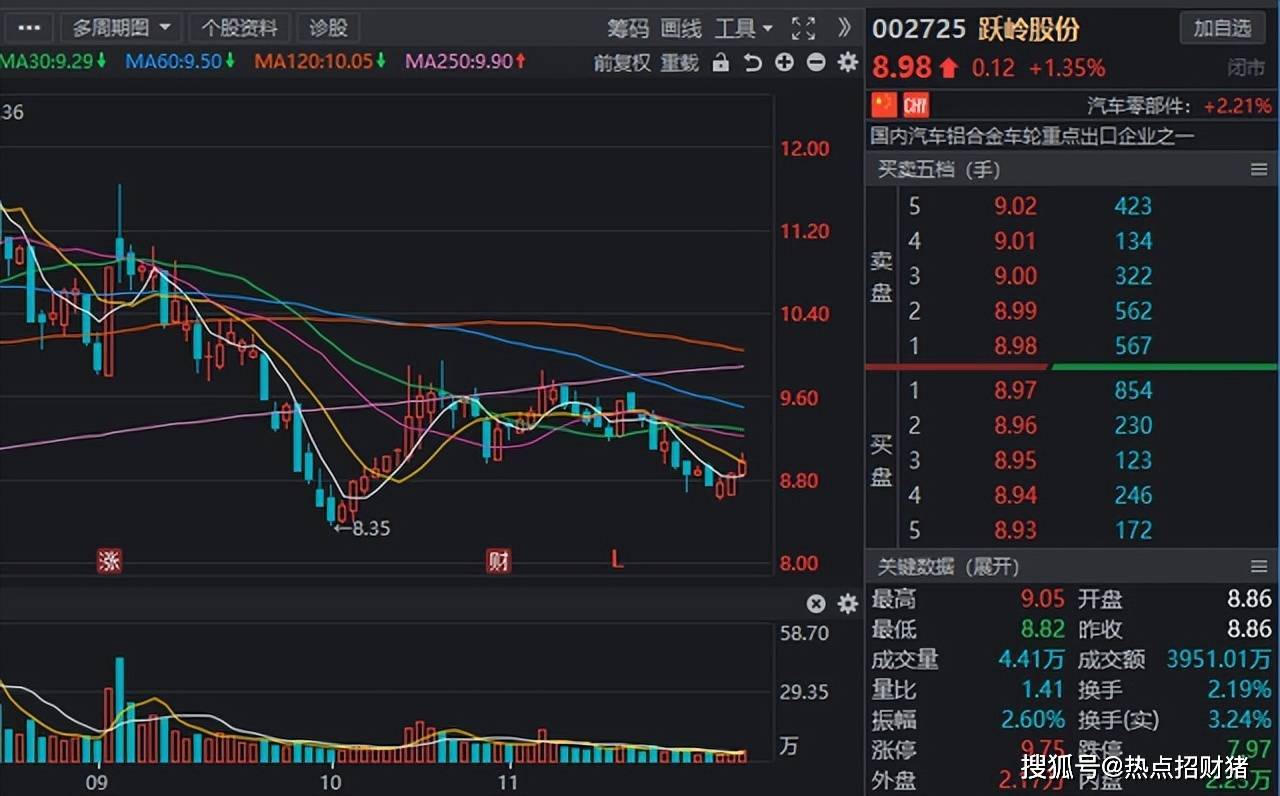1280x796 pixels.
Task: Open main chart settings gear
Action: [848, 62]
